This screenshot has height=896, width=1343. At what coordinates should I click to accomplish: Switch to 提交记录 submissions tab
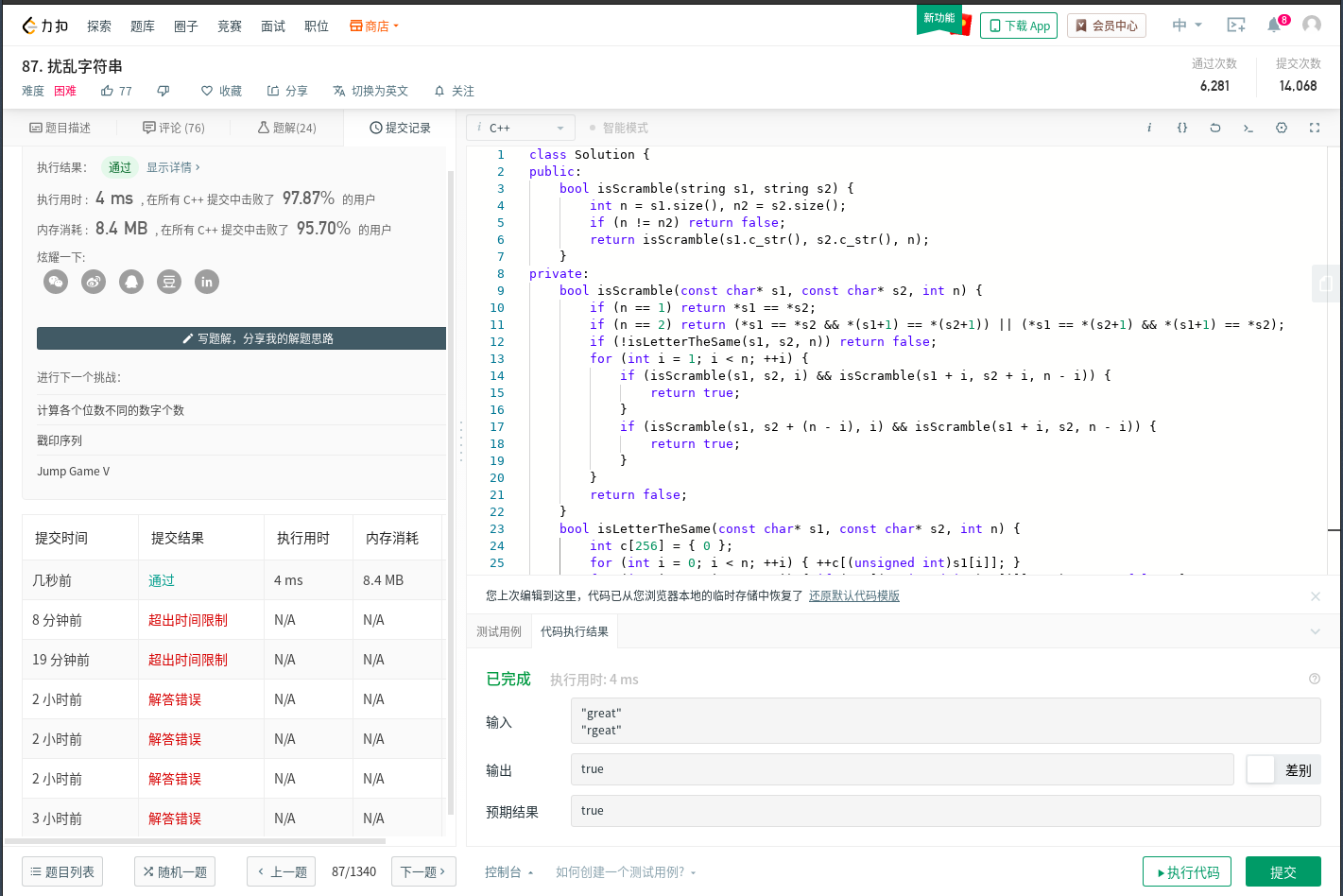(x=401, y=128)
